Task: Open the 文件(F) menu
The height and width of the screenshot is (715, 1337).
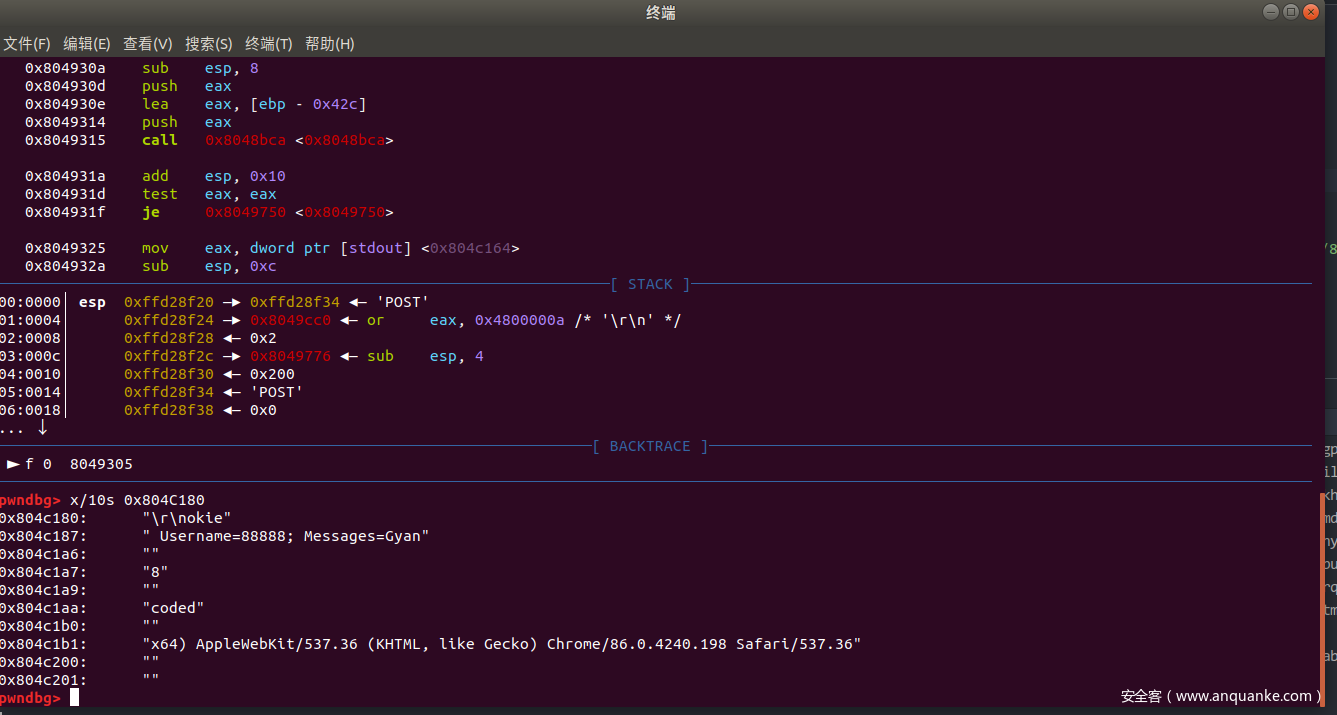Action: coord(26,44)
